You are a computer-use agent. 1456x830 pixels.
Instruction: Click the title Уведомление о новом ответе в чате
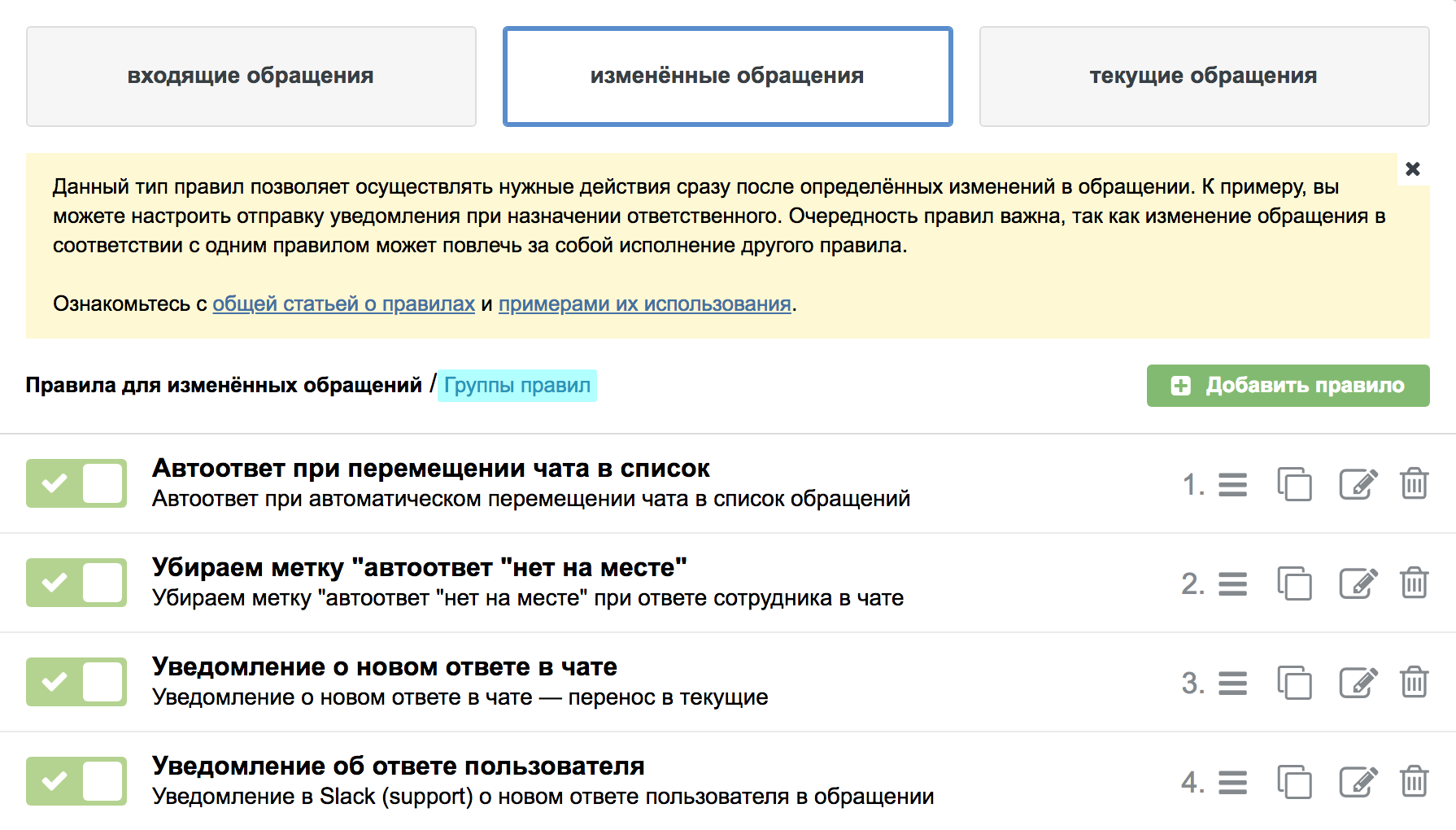[385, 667]
